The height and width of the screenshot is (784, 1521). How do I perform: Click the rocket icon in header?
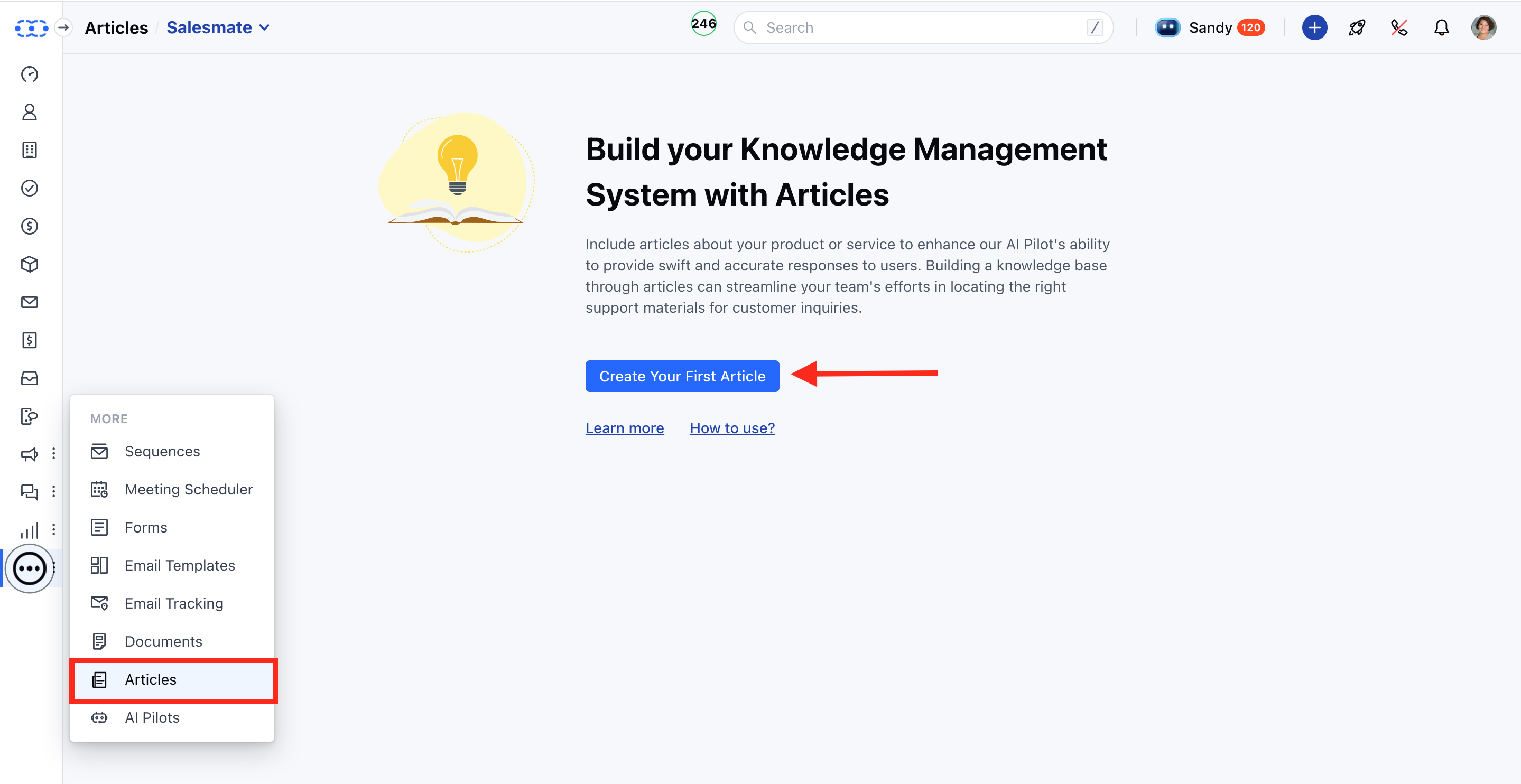click(1357, 27)
